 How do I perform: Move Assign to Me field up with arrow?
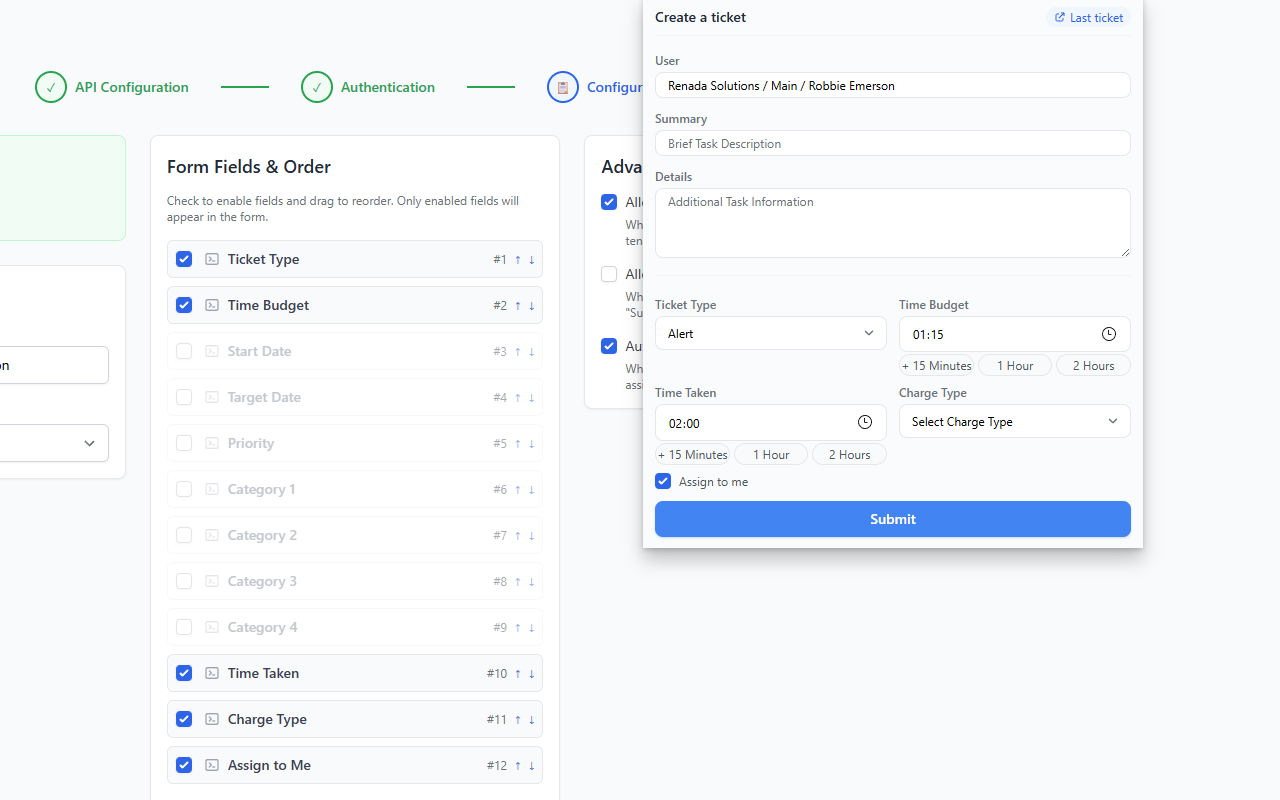518,766
